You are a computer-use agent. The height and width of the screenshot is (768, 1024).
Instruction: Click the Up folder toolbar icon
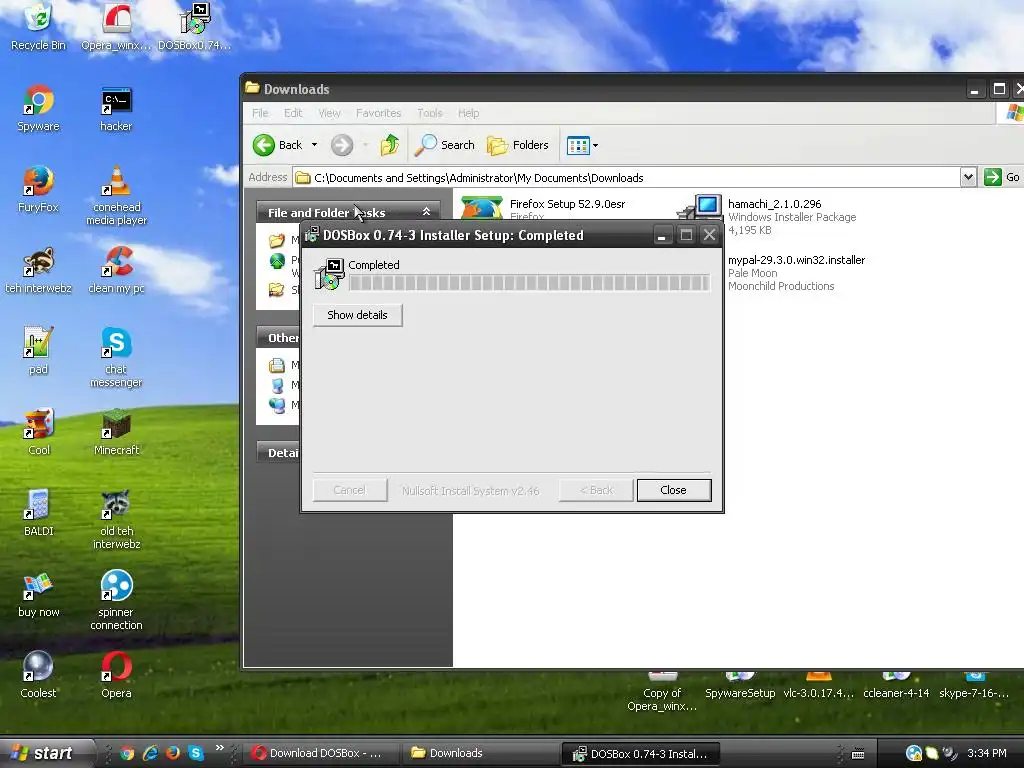tap(390, 145)
